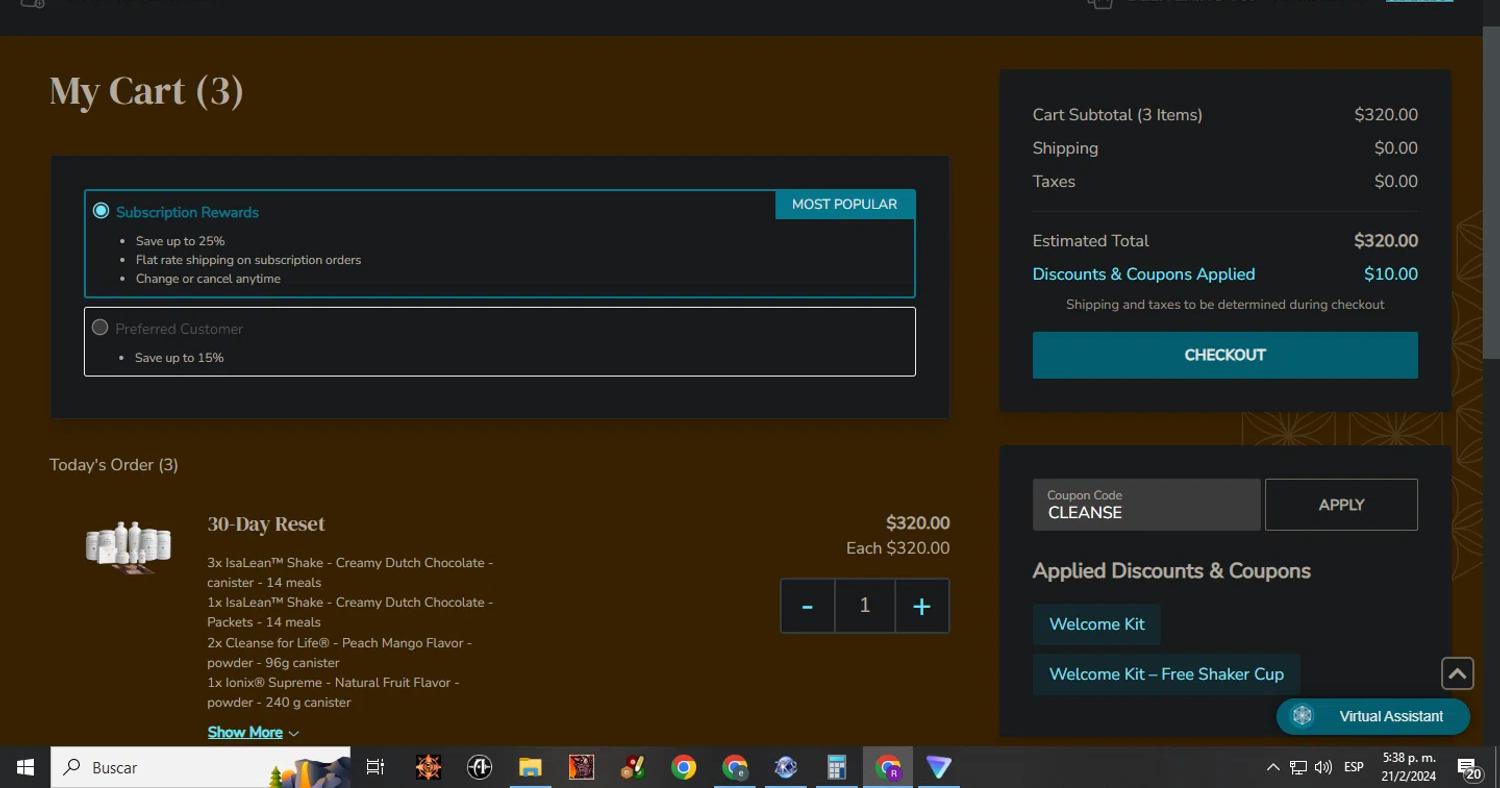Click the 'Save up to 25%' text
Image resolution: width=1500 pixels, height=788 pixels.
180,241
